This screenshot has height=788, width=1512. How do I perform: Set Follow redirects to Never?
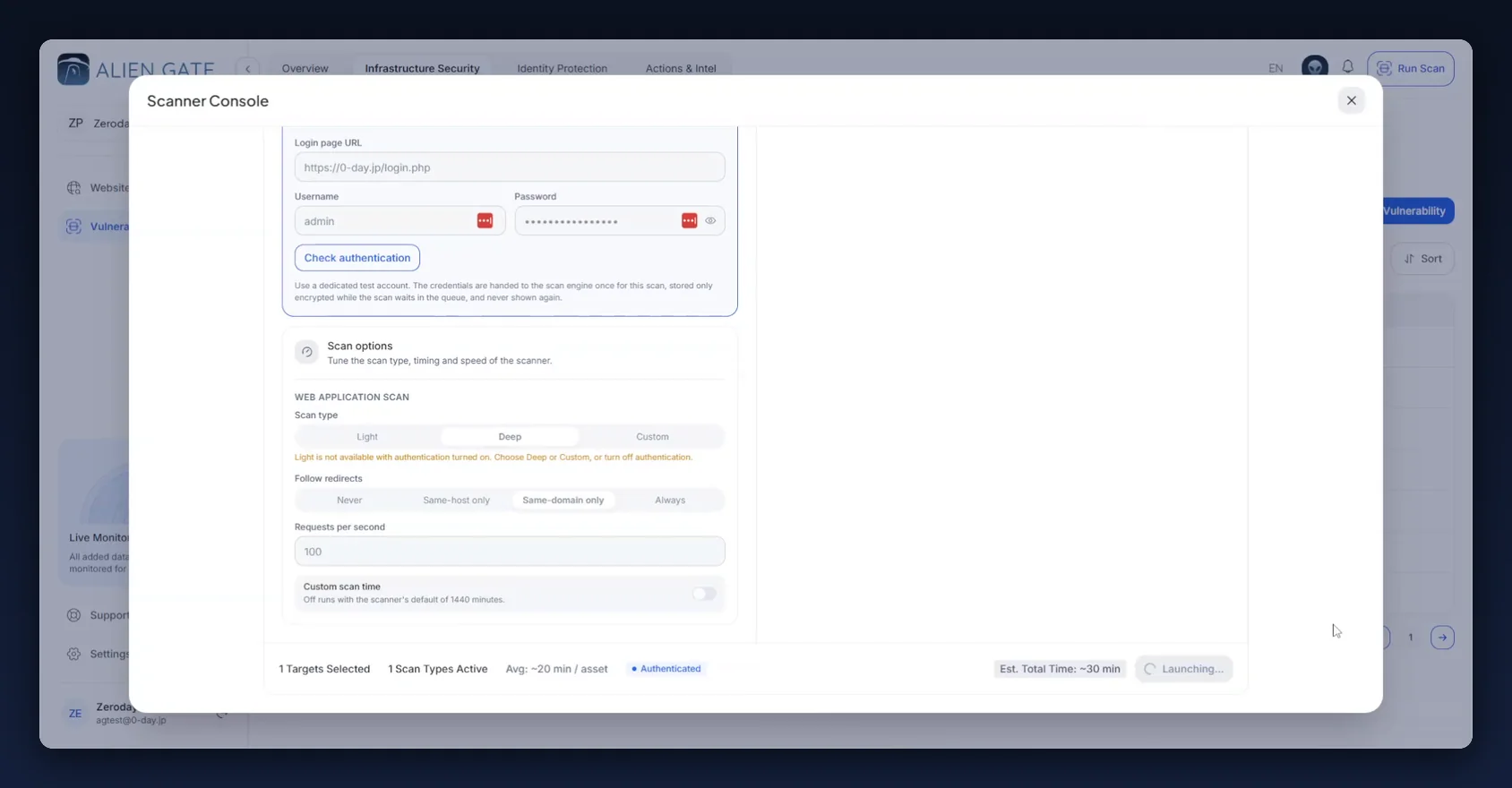click(x=349, y=501)
